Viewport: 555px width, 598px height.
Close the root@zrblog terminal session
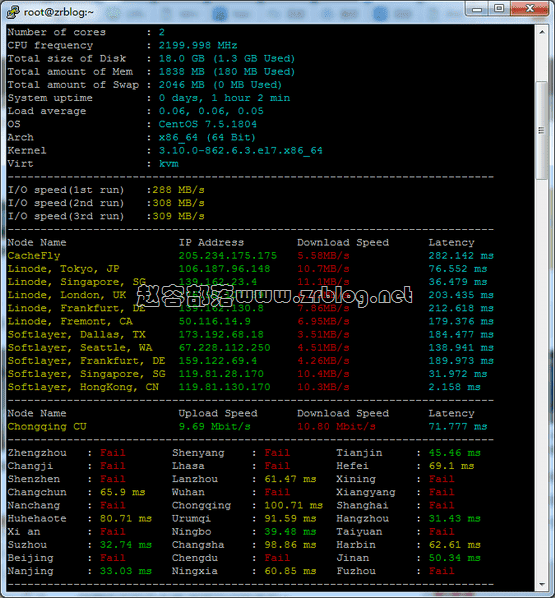(x=530, y=8)
